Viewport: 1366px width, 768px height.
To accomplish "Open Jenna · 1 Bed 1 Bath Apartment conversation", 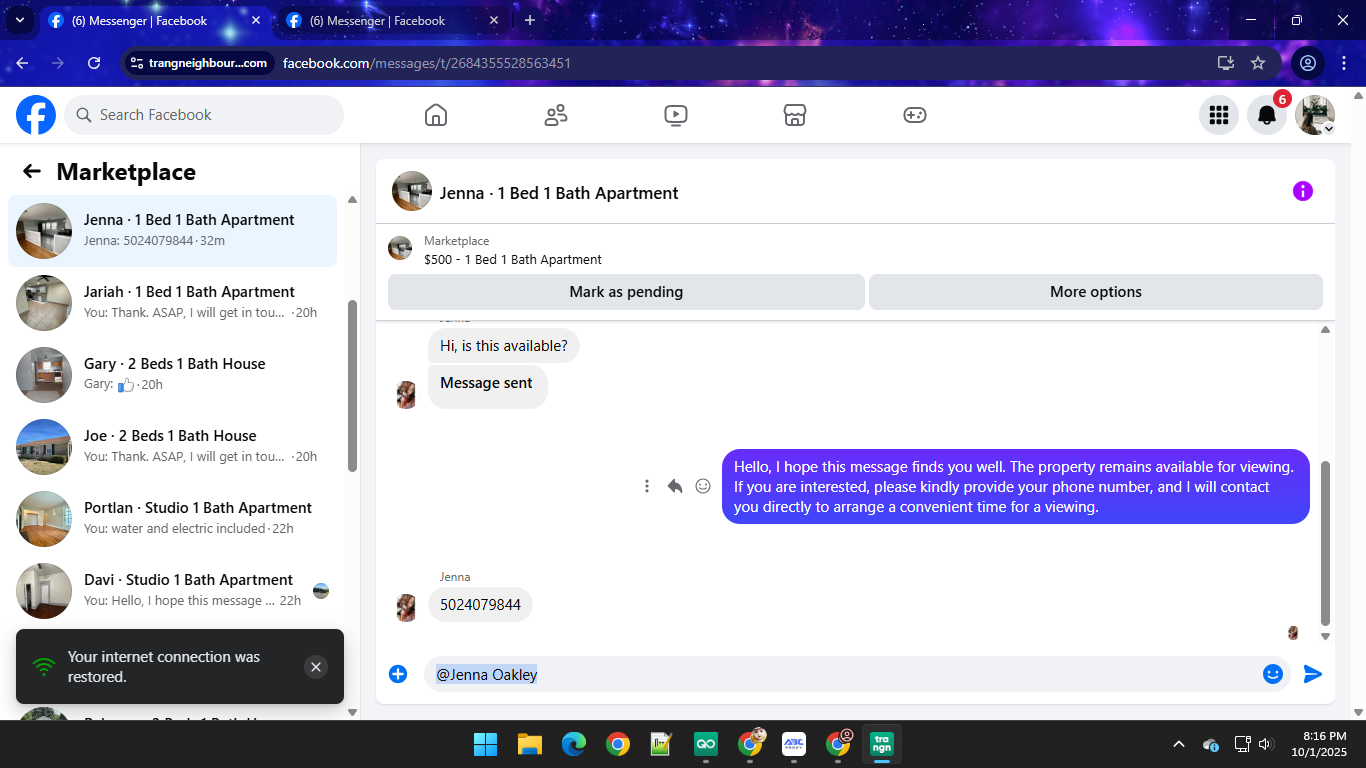I will coord(172,231).
